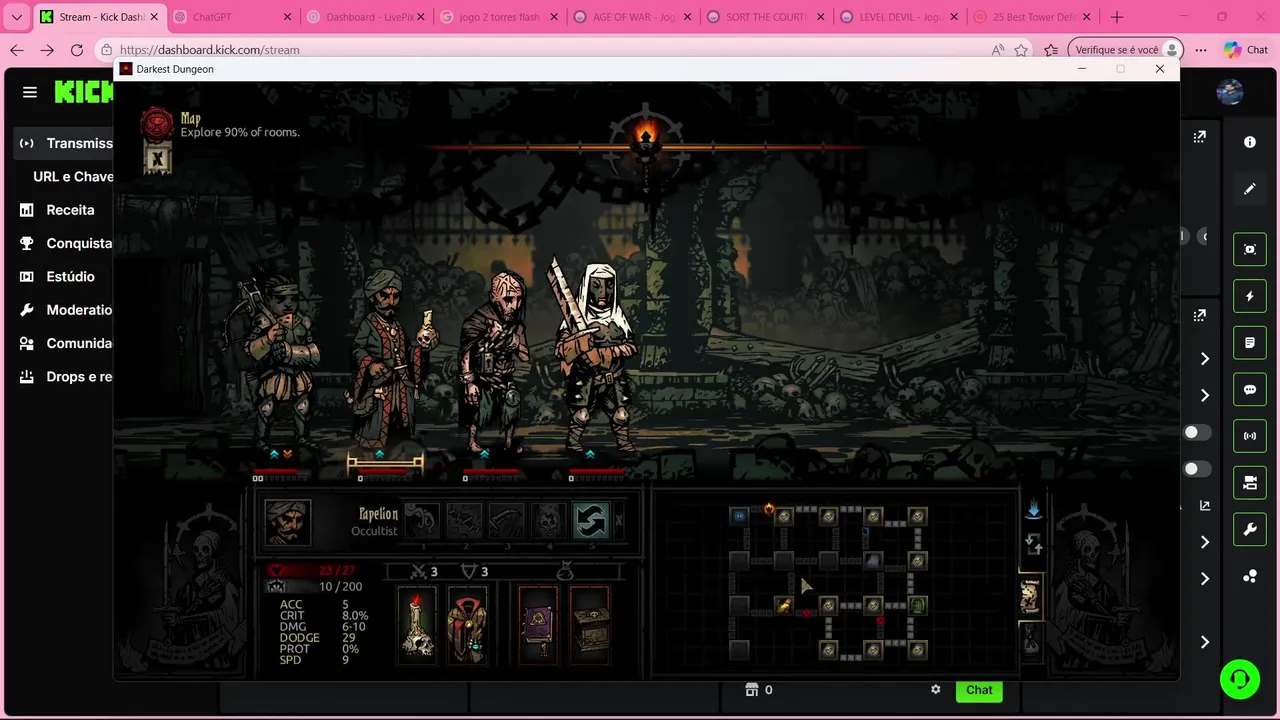Viewport: 1280px width, 720px height.
Task: Click the wrench tools icon
Action: pos(1250,530)
